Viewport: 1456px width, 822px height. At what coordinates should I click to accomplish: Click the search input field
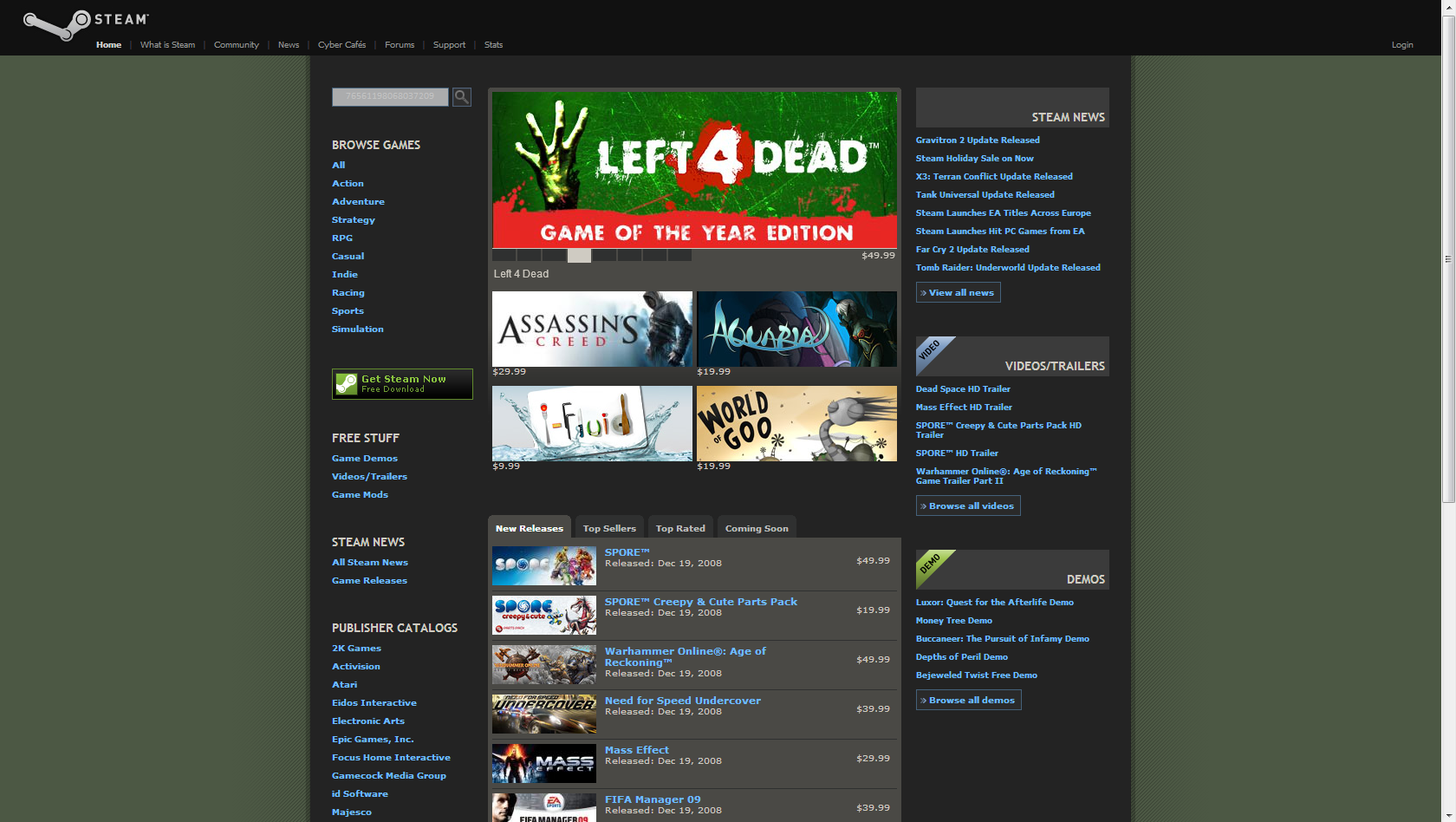pyautogui.click(x=390, y=97)
